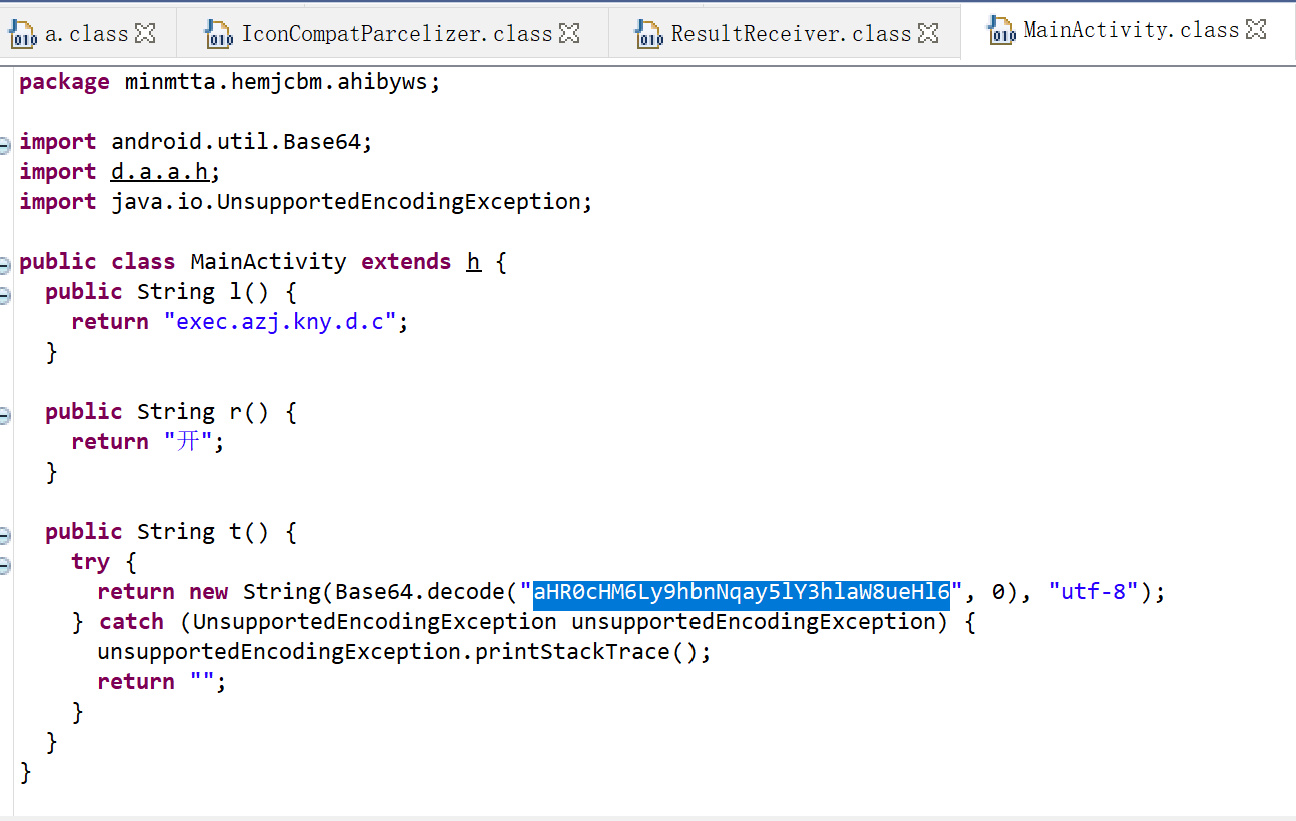Collapse the try block fold
Screen dimensions: 1296x821
pos(4,566)
